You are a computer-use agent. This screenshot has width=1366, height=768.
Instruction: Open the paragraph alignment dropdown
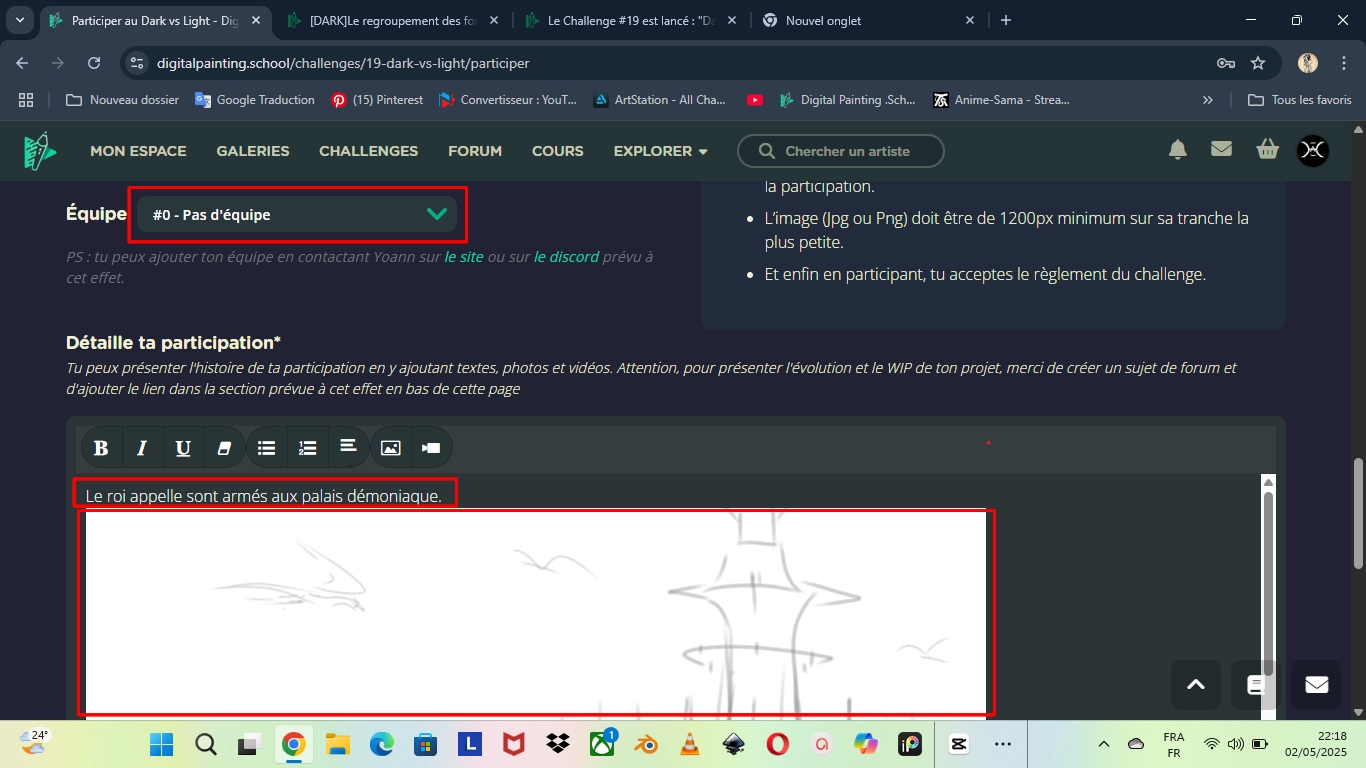coord(348,447)
